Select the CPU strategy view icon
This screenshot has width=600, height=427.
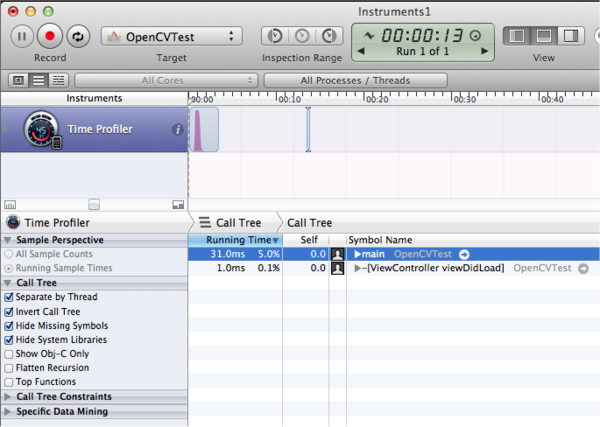18,81
